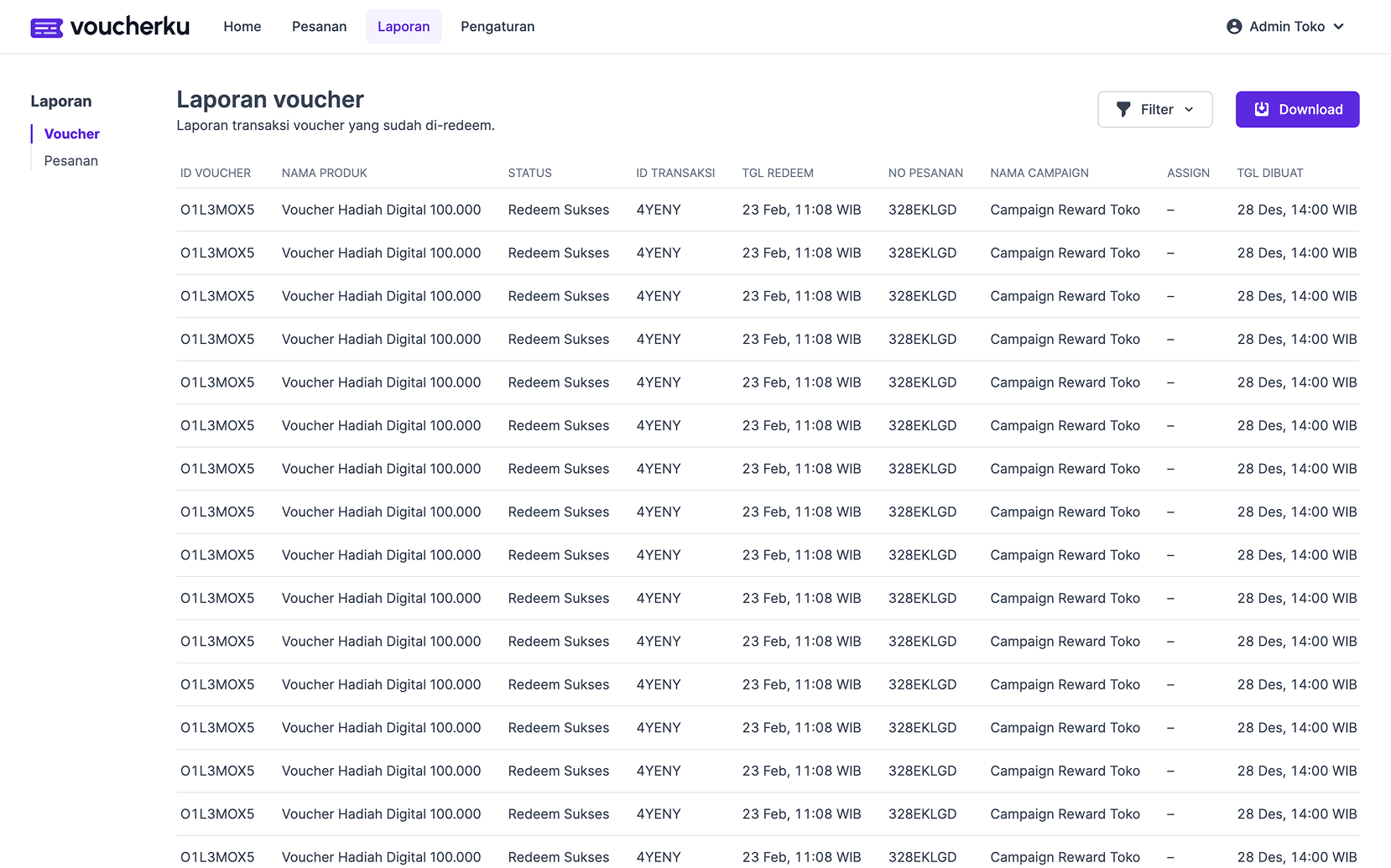Click the ID VOUCHER column header
Image resolution: width=1391 pixels, height=868 pixels.
[x=216, y=174]
